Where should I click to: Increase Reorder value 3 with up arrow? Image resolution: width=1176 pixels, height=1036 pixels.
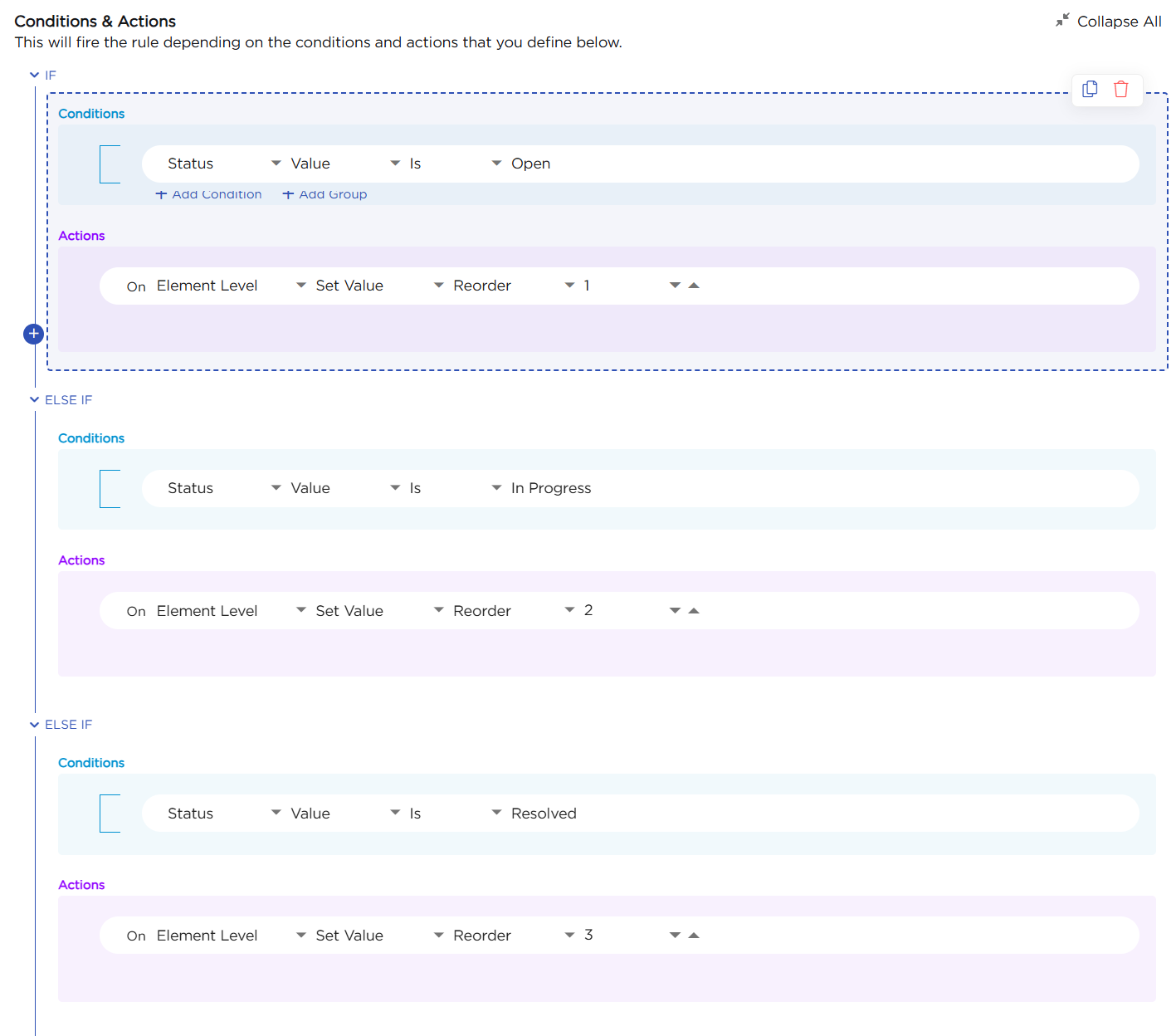[695, 936]
